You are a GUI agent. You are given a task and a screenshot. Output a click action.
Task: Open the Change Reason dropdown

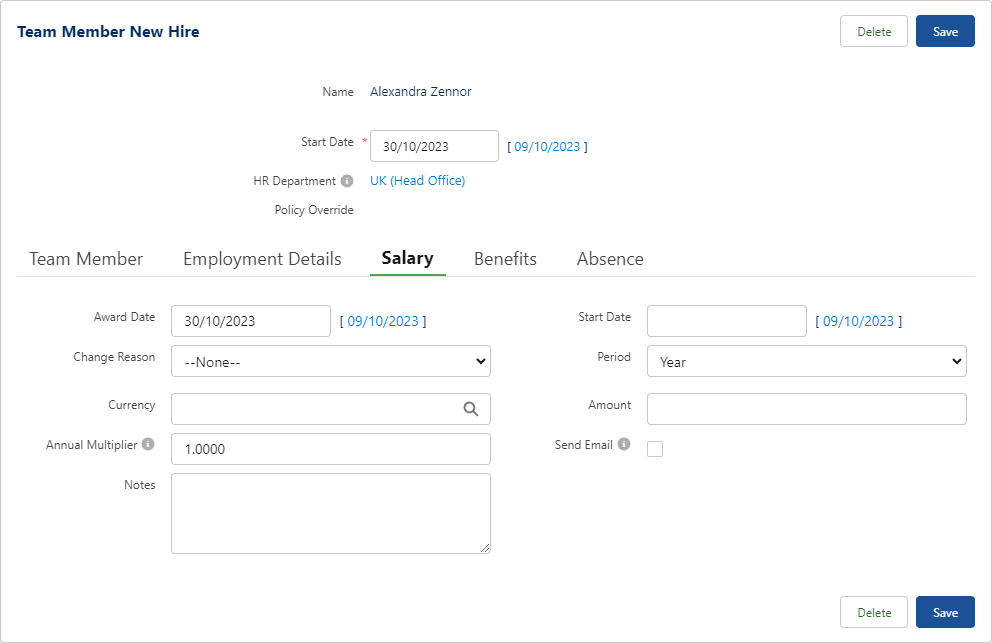tap(330, 361)
